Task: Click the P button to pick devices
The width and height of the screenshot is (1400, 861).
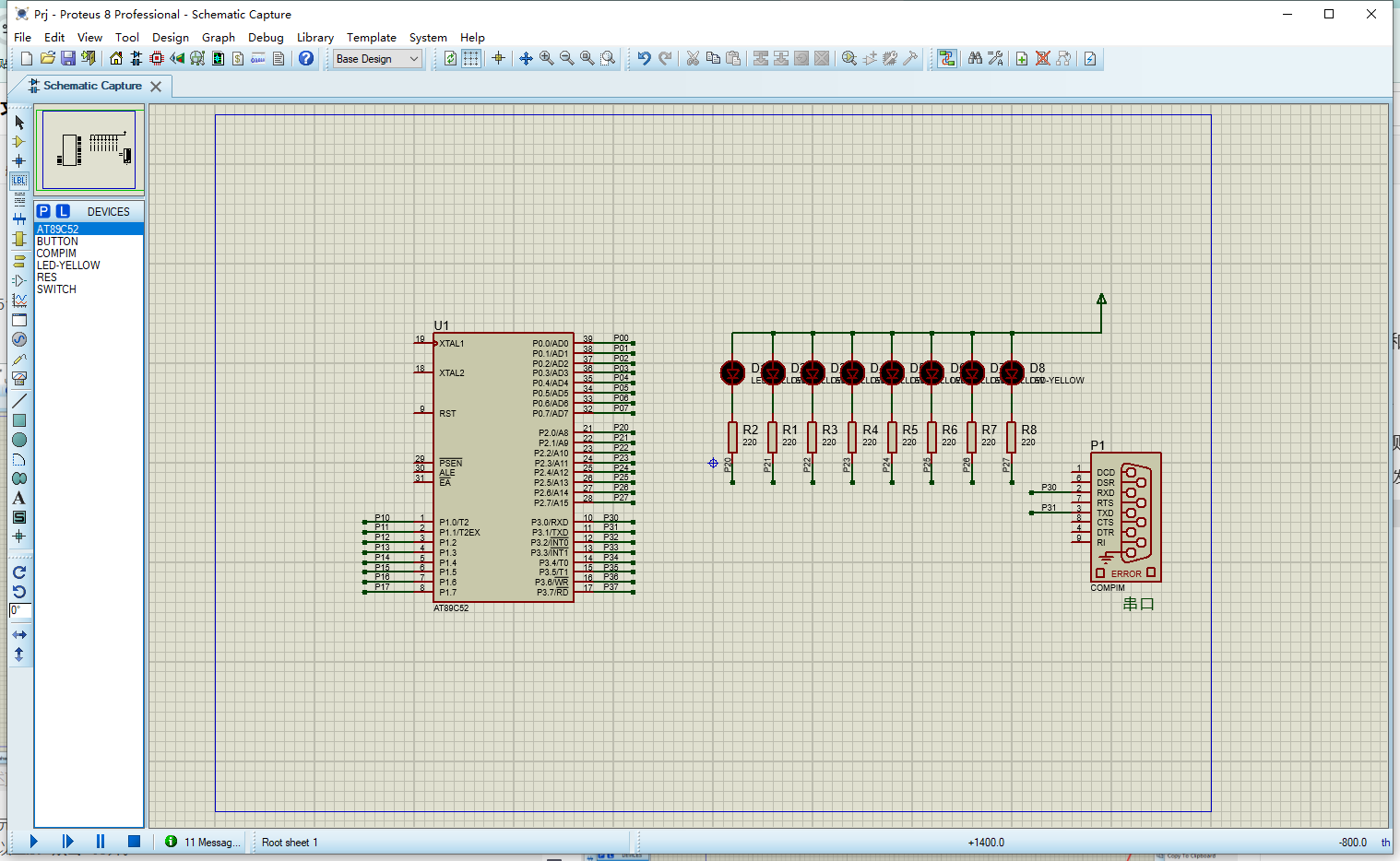Action: (x=43, y=211)
